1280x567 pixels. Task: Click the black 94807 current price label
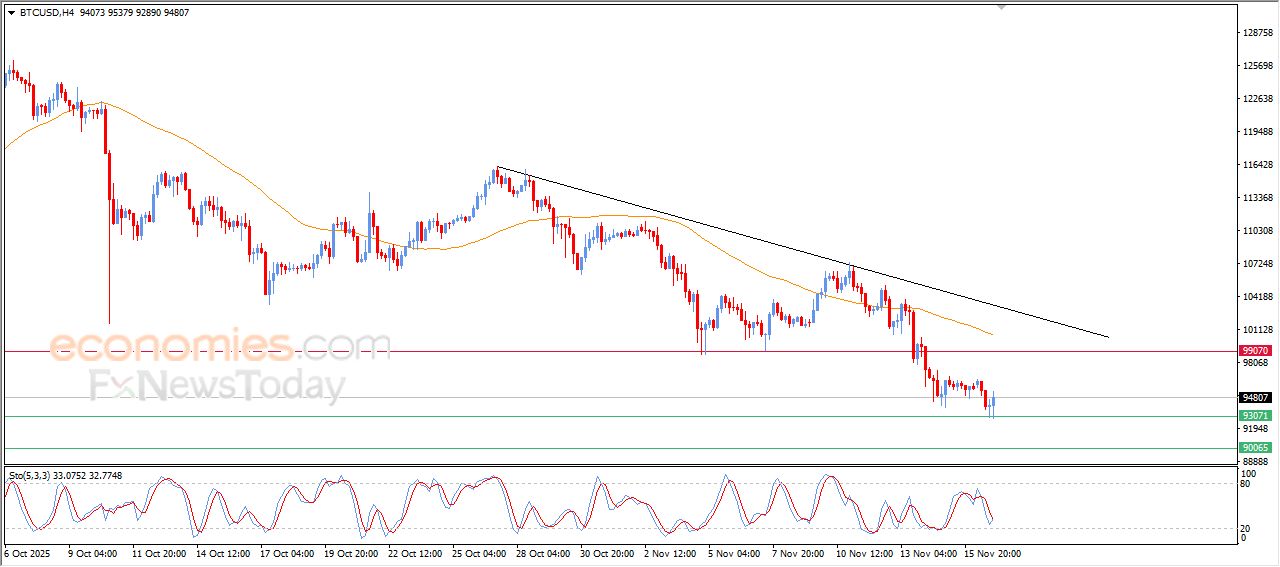pyautogui.click(x=1255, y=397)
